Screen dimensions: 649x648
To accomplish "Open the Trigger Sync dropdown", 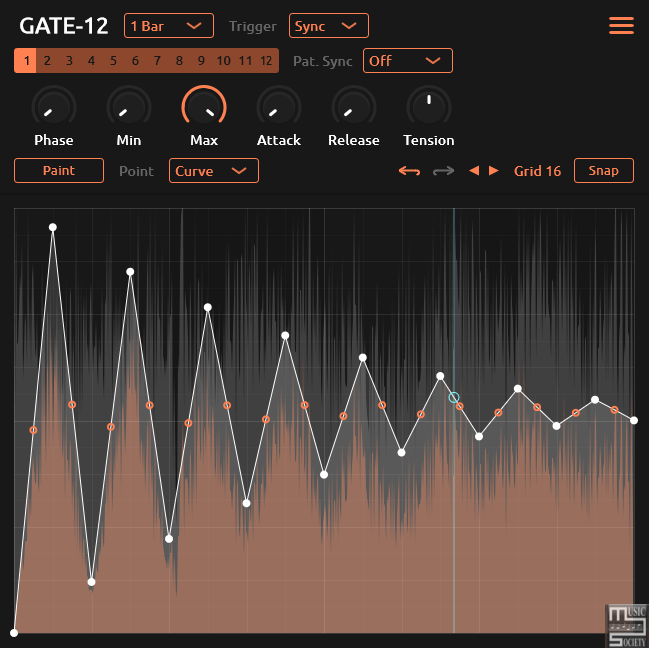I will (329, 26).
